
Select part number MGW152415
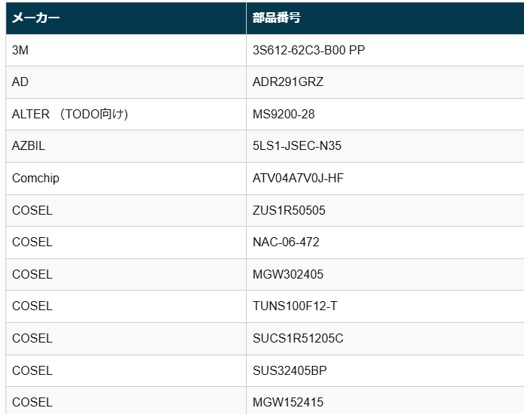pos(288,402)
